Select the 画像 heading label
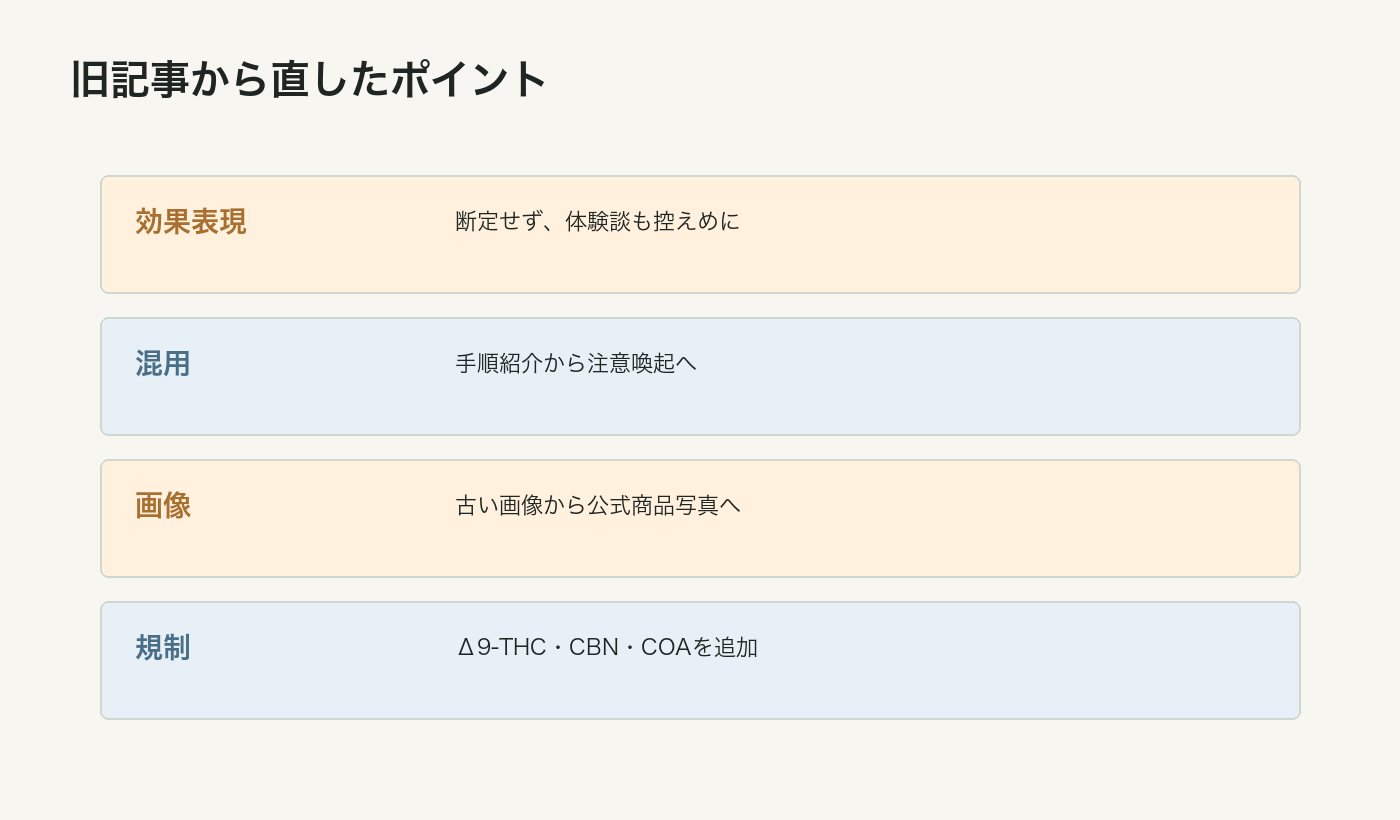This screenshot has height=820, width=1400. click(x=163, y=506)
